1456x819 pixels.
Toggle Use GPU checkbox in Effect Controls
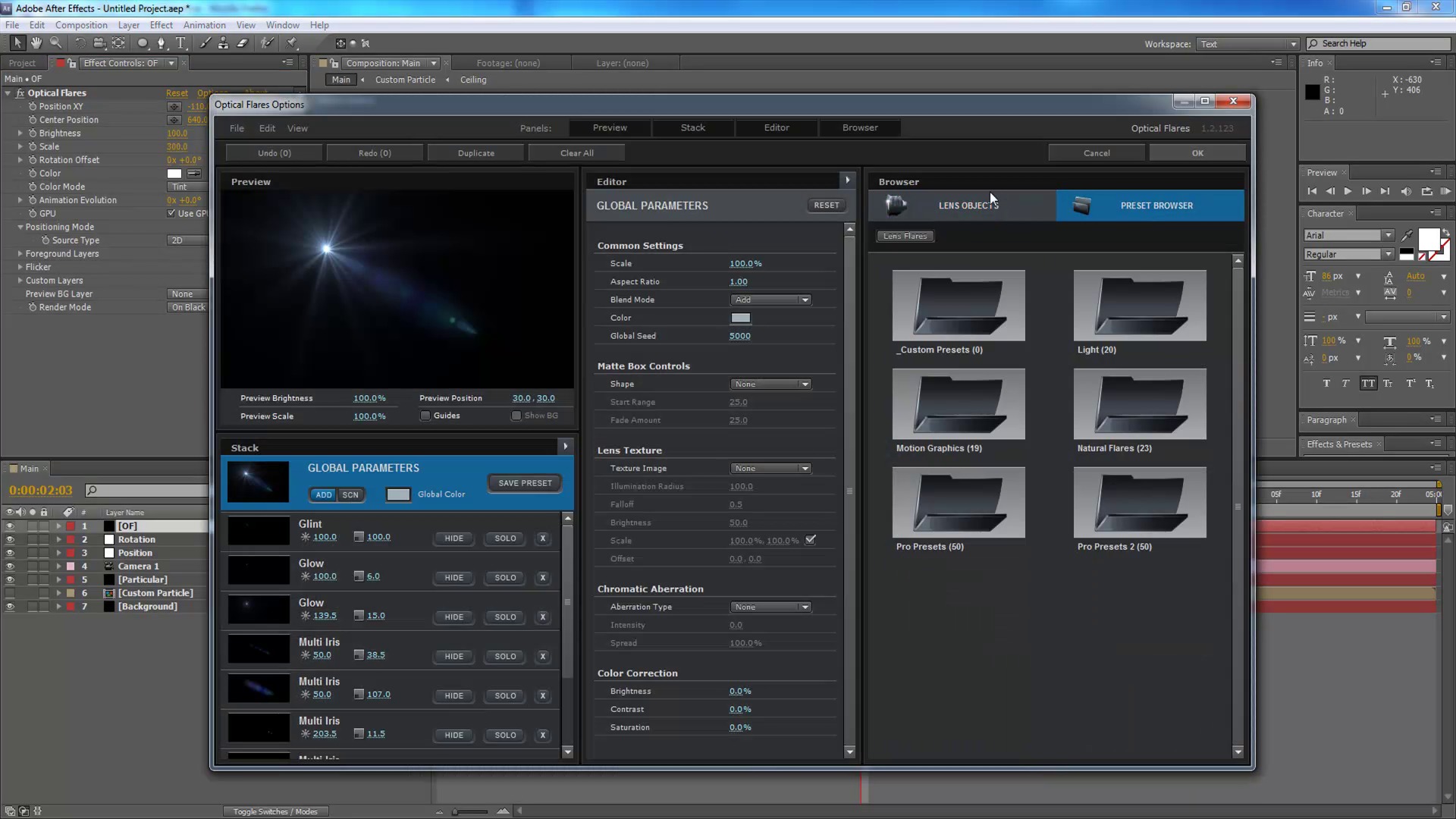click(171, 214)
